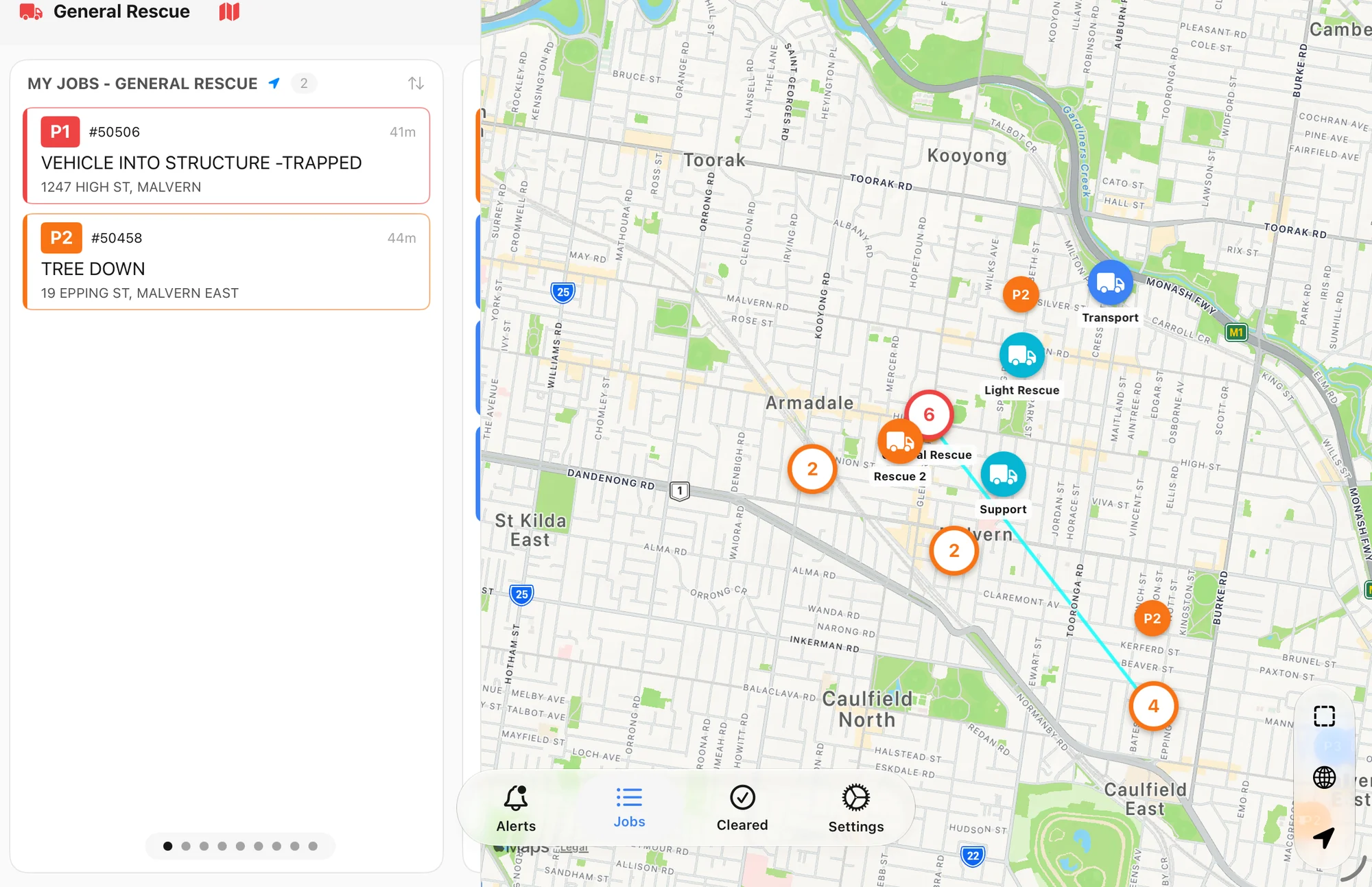Click the address 1247 HIGH ST, MALVERN
The image size is (1372, 887).
(x=121, y=187)
